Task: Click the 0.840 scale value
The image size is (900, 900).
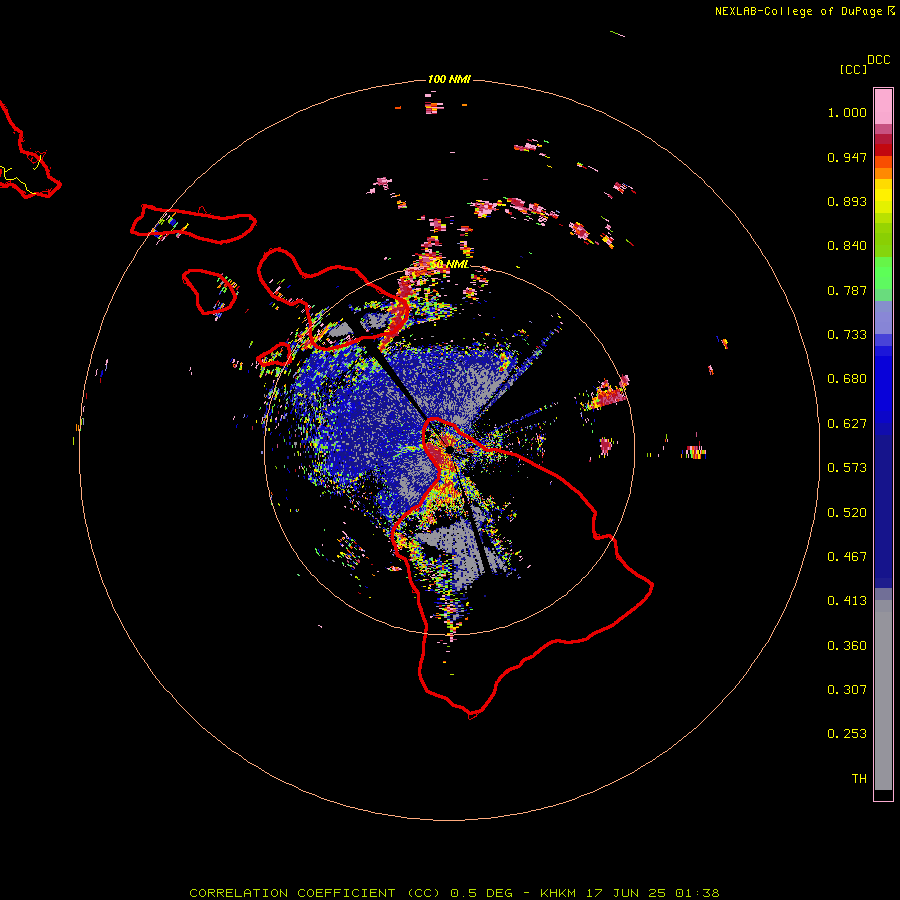Action: (x=847, y=246)
